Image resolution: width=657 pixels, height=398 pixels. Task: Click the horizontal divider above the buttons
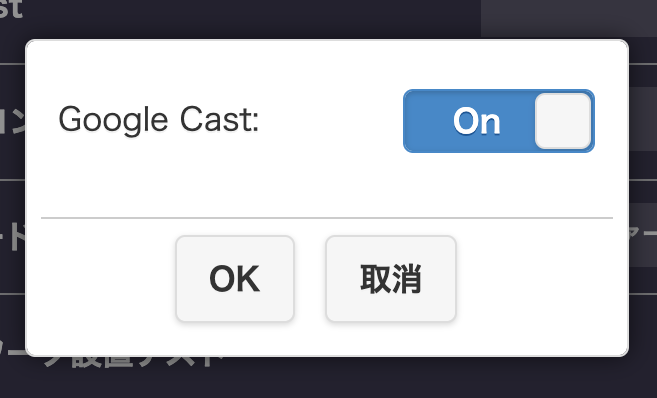point(327,218)
